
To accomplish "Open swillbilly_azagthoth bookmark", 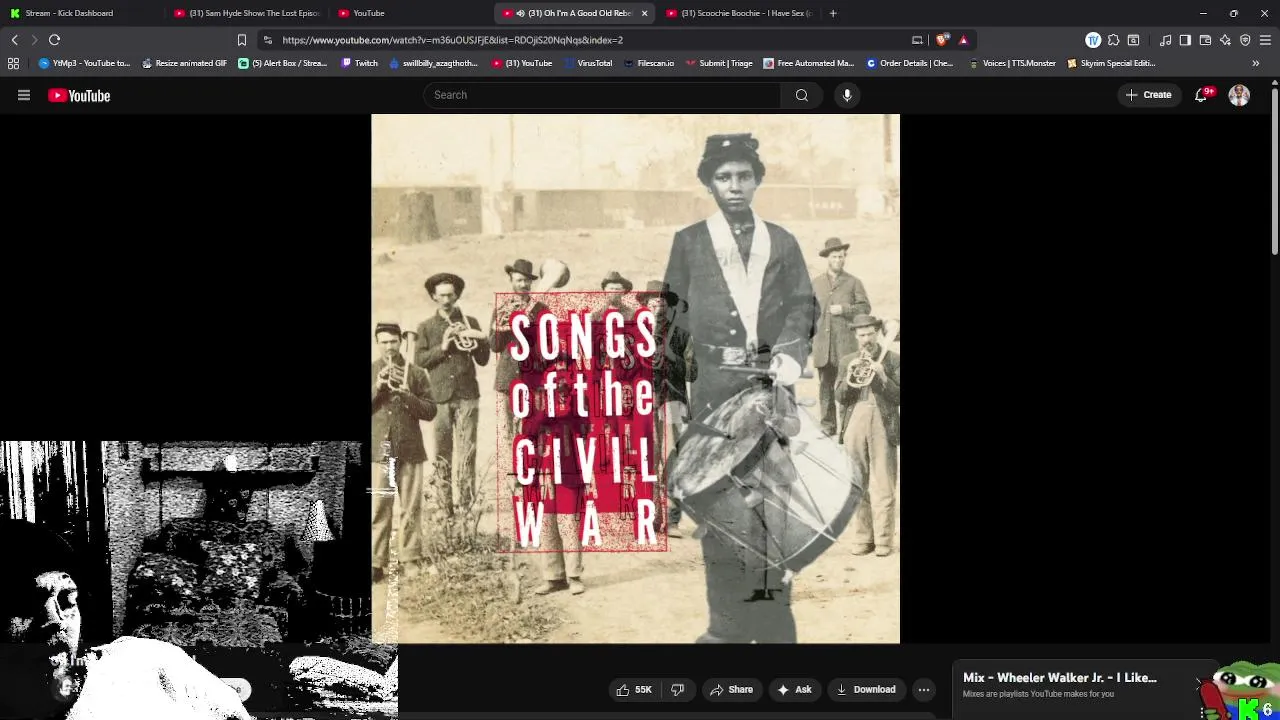I will point(433,63).
